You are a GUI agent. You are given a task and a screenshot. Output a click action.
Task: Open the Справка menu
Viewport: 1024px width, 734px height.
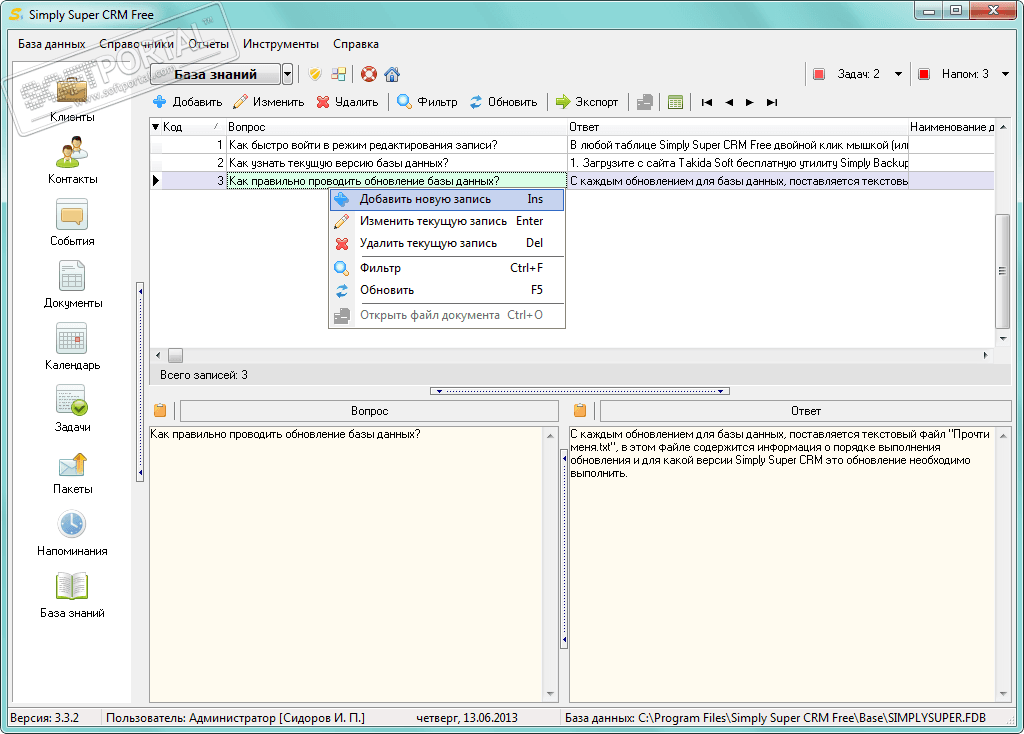point(356,44)
